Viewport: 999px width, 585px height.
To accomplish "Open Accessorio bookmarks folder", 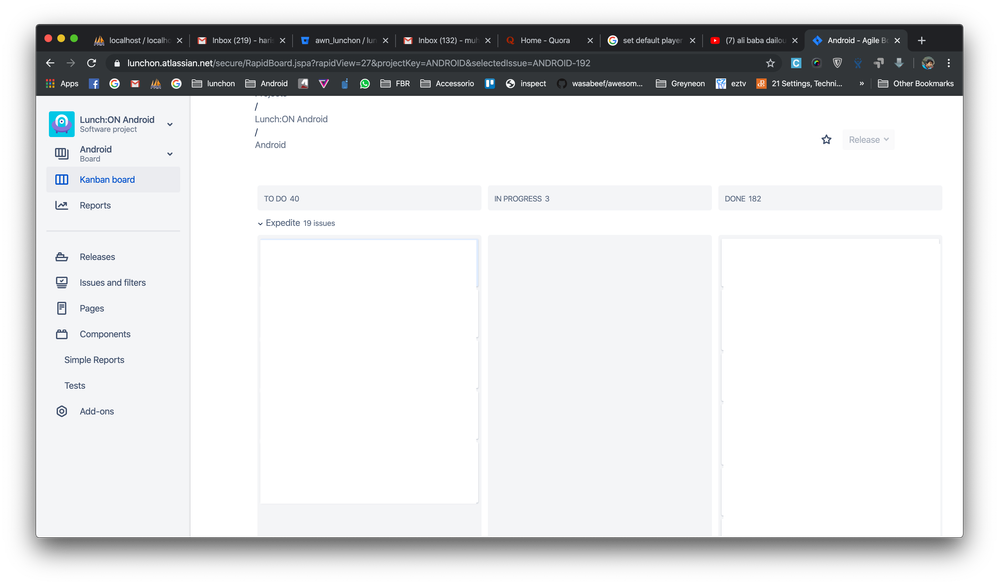I will 447,83.
